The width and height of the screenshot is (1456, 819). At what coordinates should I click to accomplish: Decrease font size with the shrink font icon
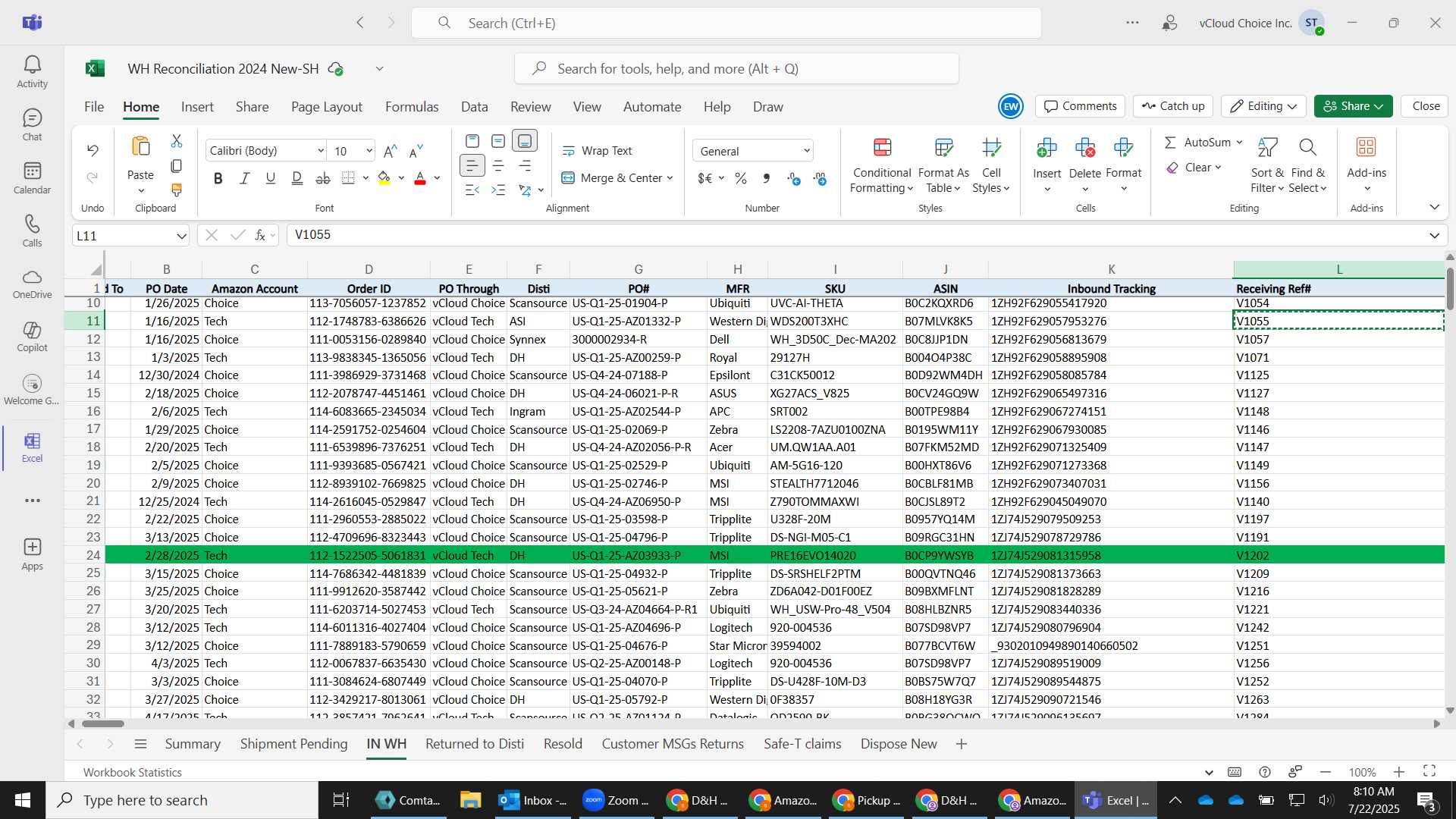[416, 151]
